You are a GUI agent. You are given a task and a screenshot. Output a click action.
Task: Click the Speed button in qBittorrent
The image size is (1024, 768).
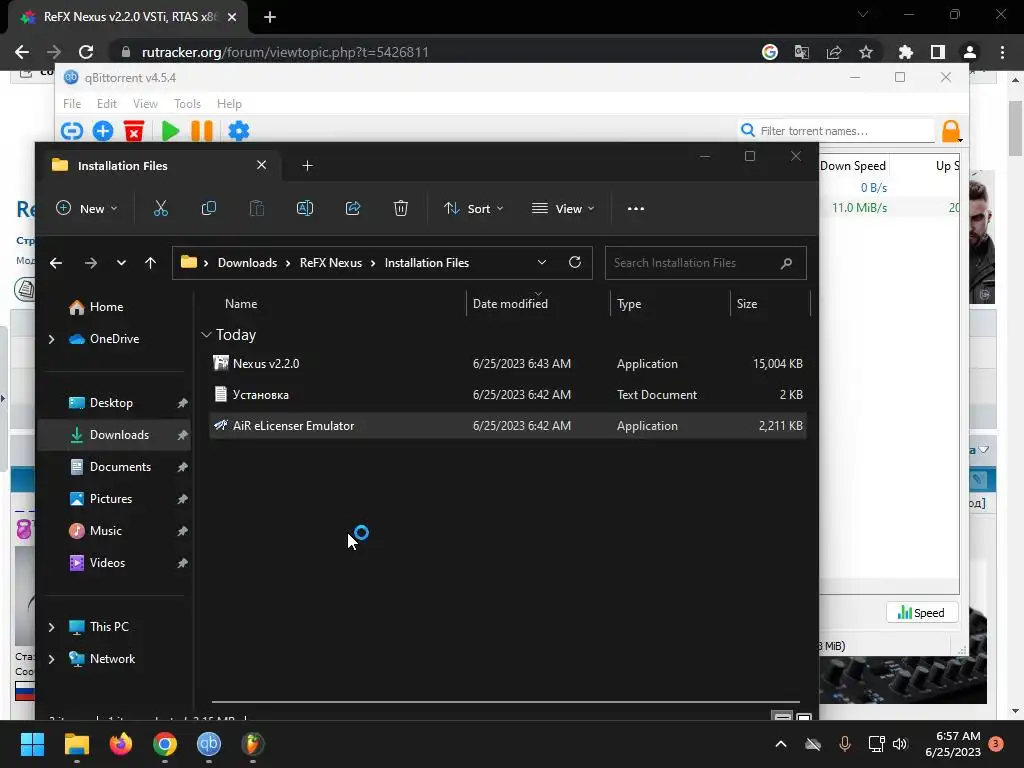(921, 613)
